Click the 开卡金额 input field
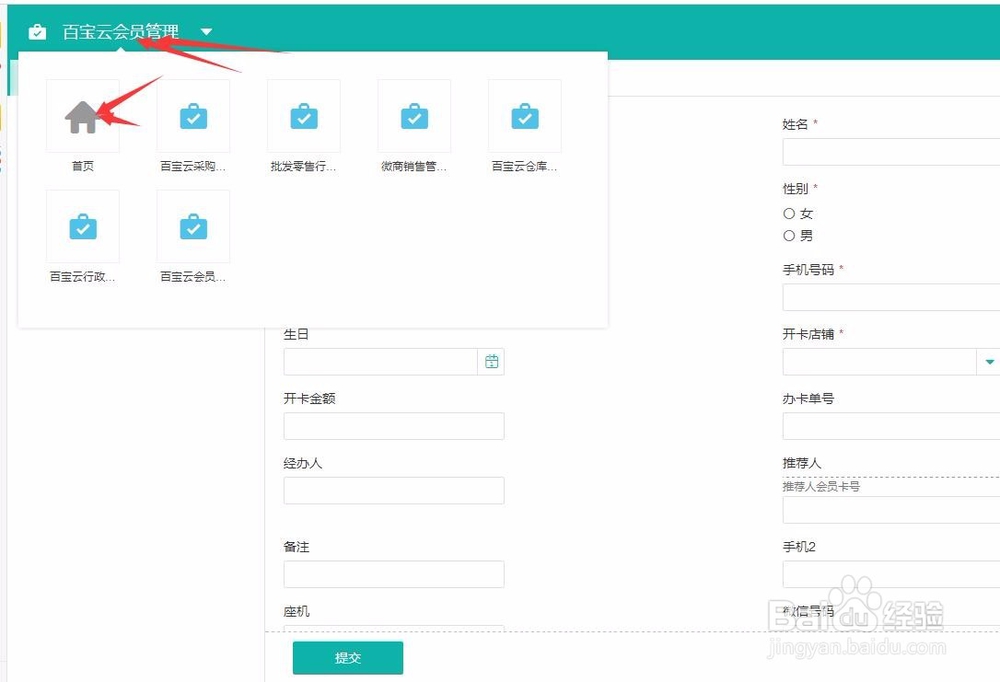The height and width of the screenshot is (682, 1000). click(394, 426)
